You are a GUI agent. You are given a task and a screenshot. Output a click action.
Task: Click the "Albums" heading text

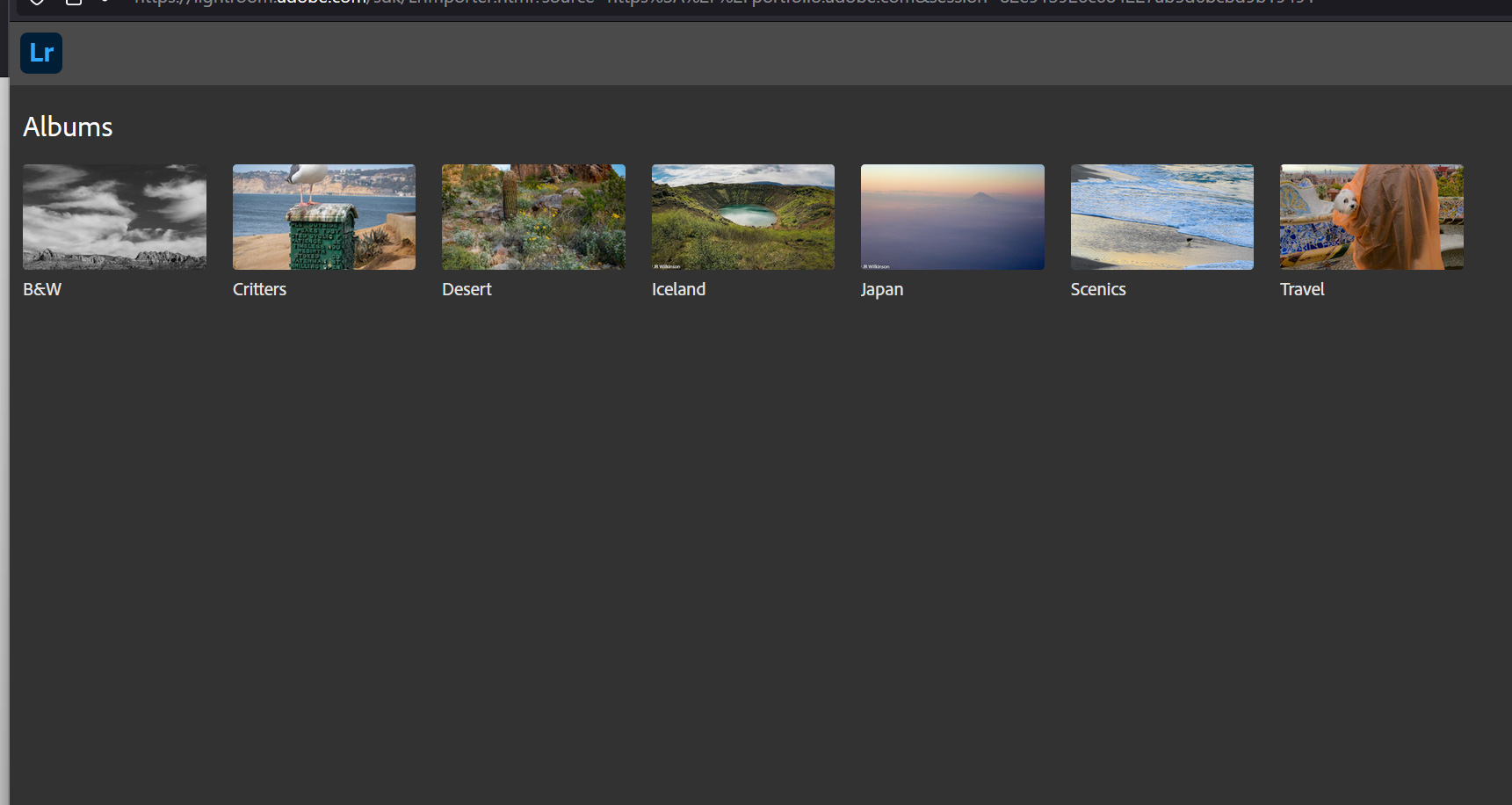point(68,127)
